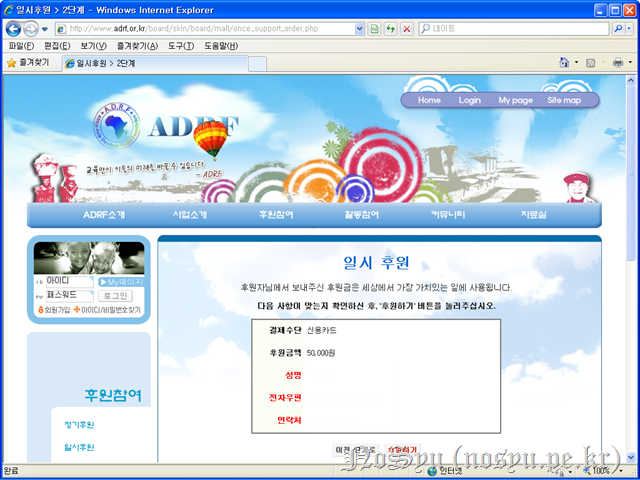Viewport: 640px width, 480px height.
Task: Click the Home icon in command bar
Action: pos(565,62)
